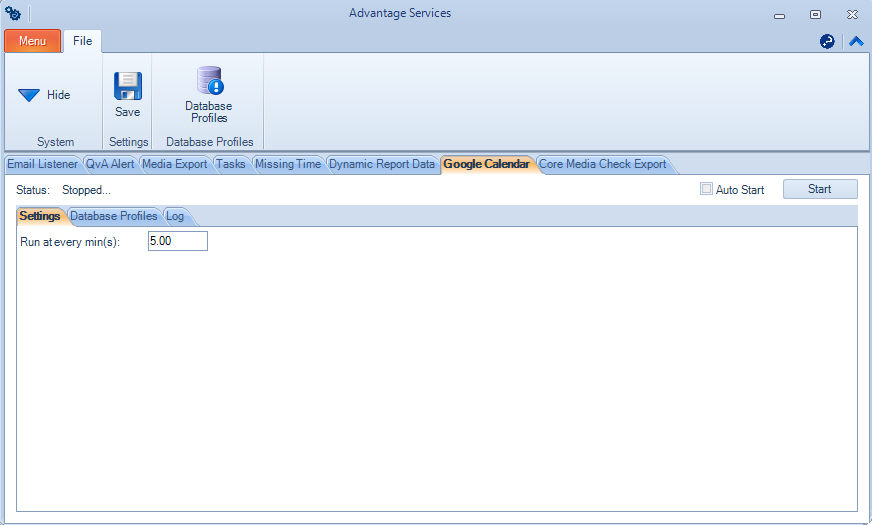Select the File ribbon tab
This screenshot has height=525, width=872.
point(82,41)
